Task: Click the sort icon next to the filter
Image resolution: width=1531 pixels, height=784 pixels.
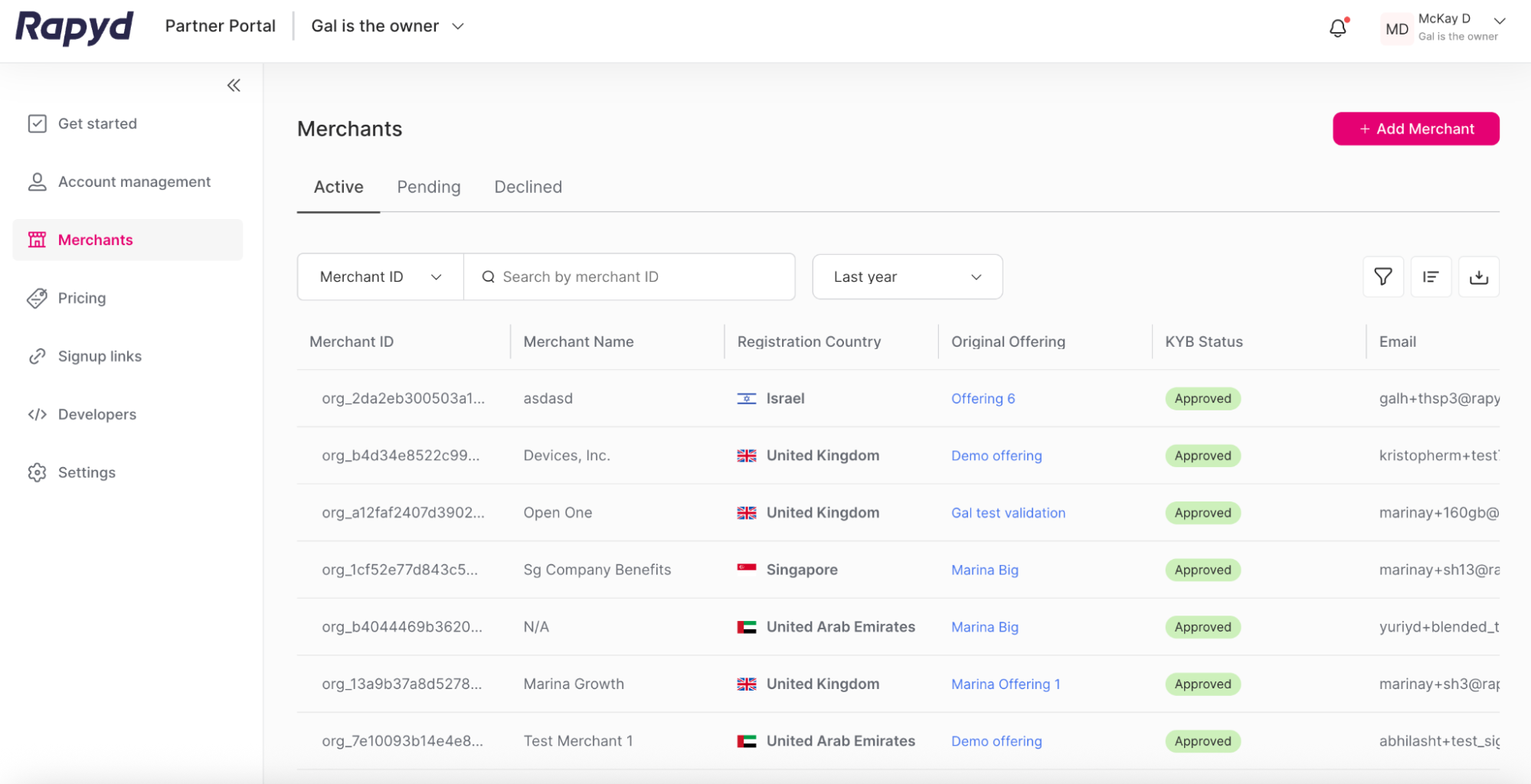Action: pyautogui.click(x=1431, y=276)
